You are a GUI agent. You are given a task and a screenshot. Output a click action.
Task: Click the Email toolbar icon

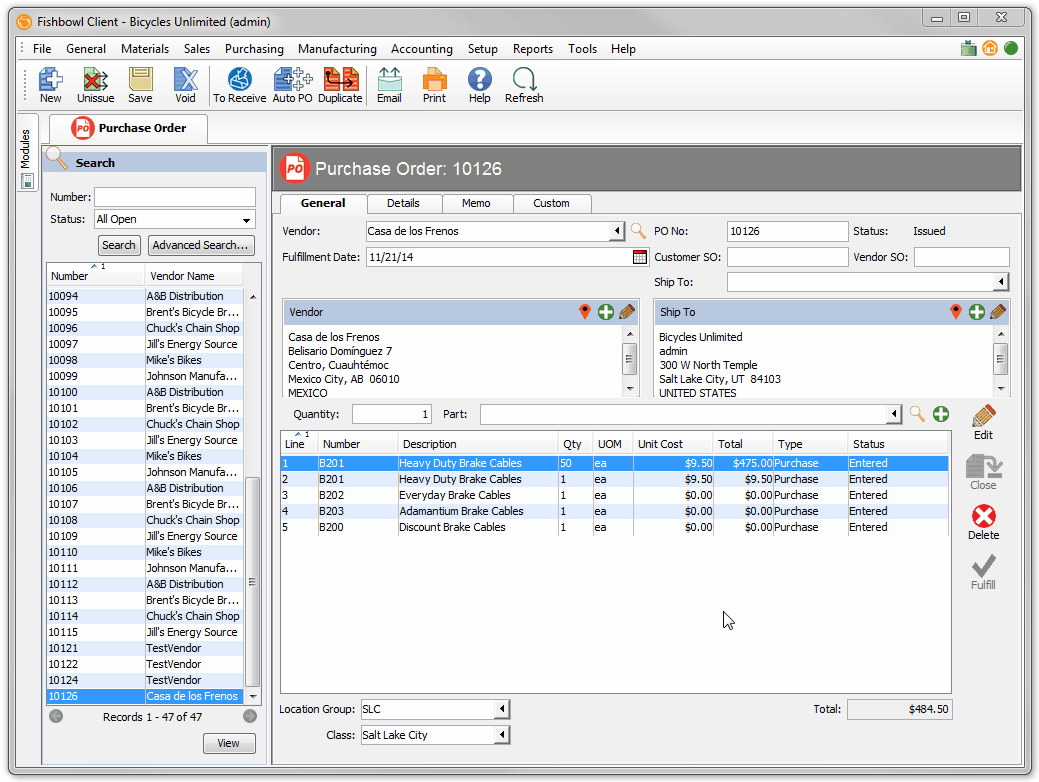tap(390, 85)
